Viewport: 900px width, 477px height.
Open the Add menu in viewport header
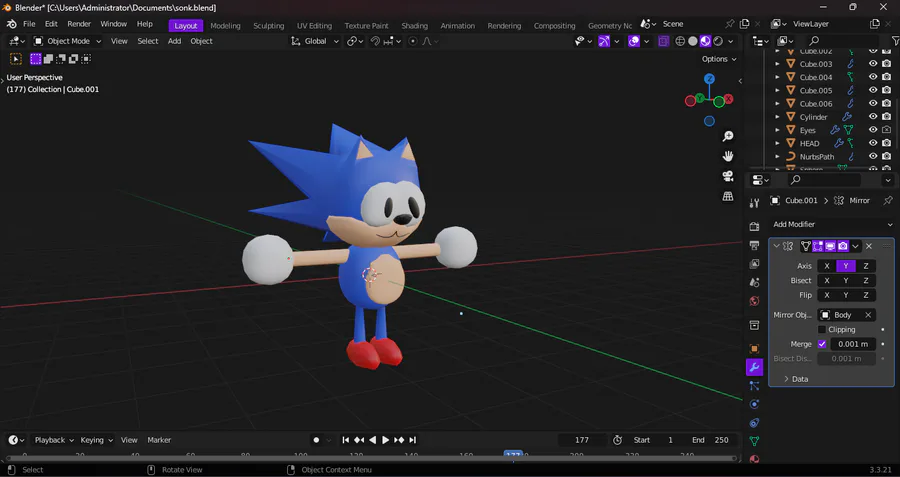[174, 41]
